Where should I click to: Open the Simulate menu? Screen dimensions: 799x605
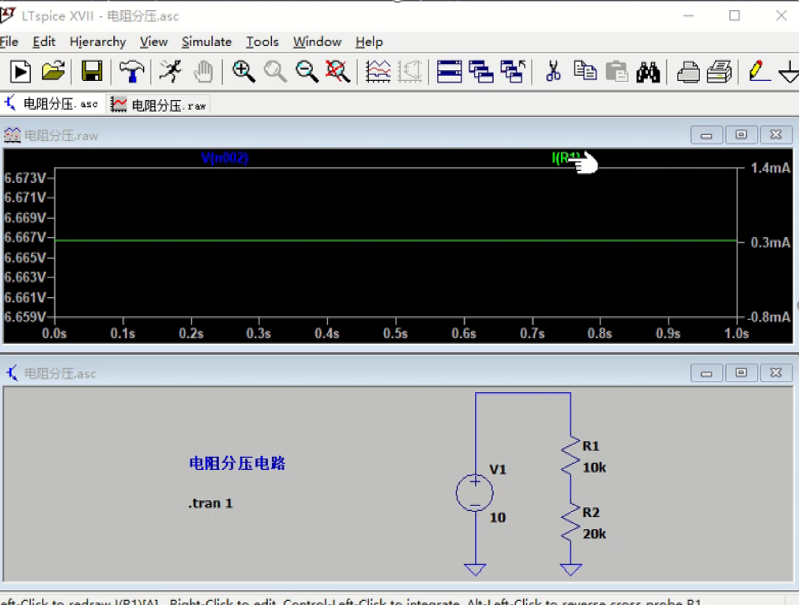tap(206, 41)
